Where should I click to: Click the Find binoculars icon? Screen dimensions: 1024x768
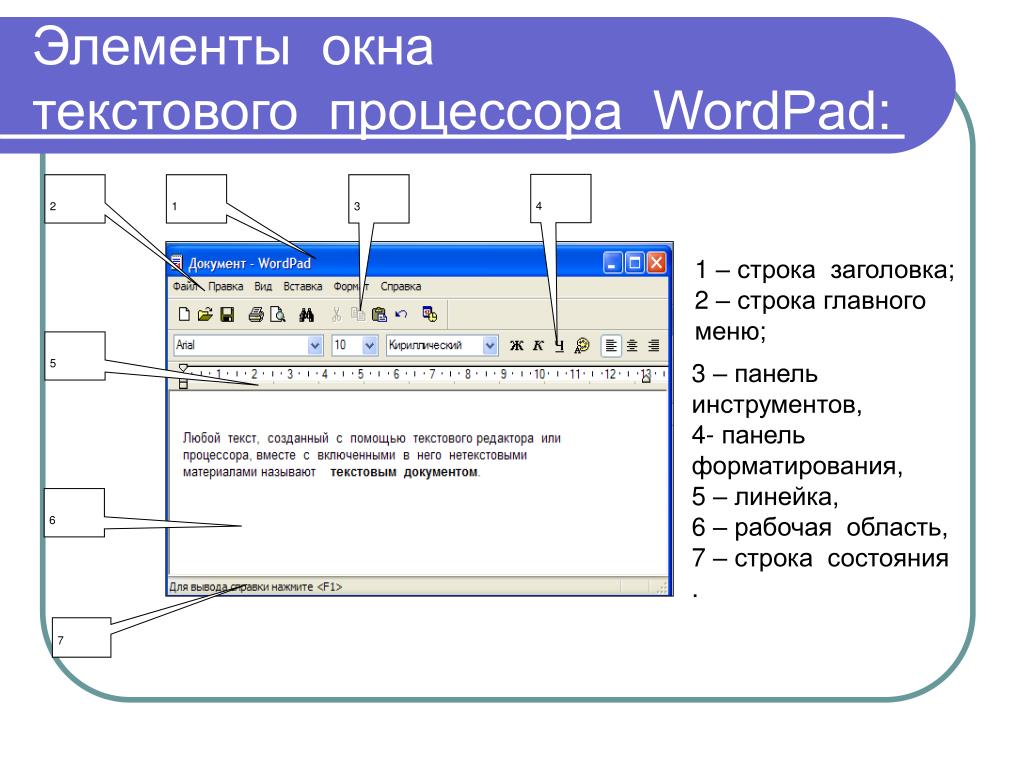306,315
